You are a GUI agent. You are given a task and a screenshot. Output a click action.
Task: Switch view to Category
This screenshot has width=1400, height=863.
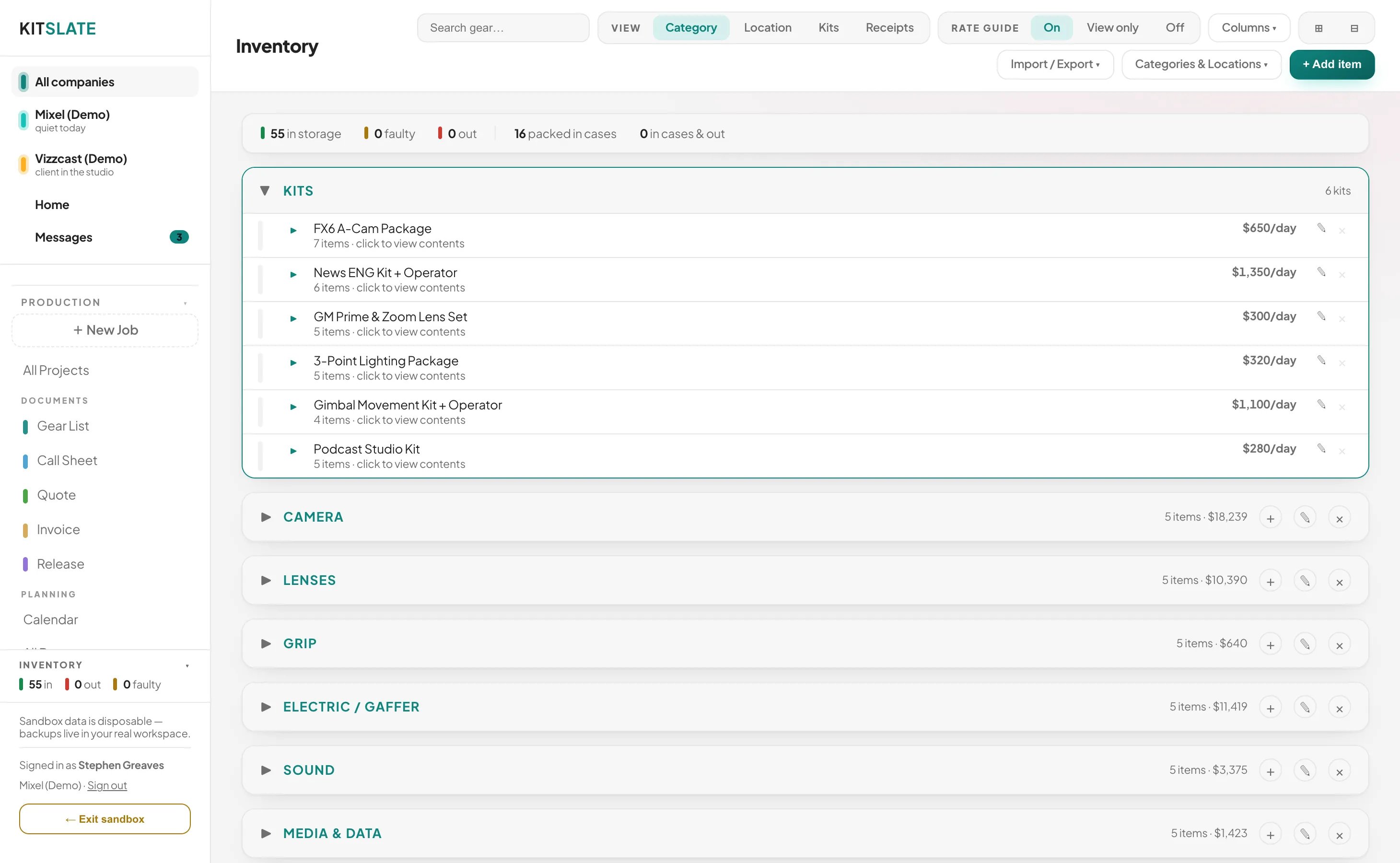(690, 27)
